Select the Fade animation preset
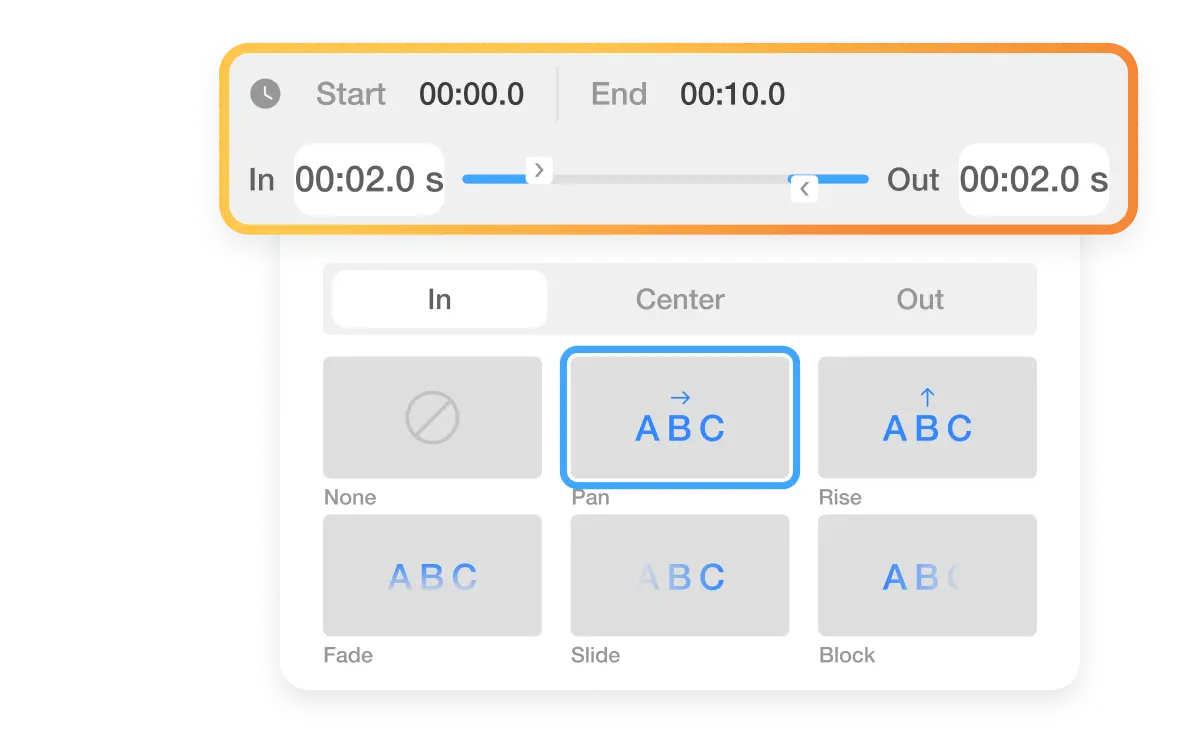The image size is (1200, 740). point(432,575)
